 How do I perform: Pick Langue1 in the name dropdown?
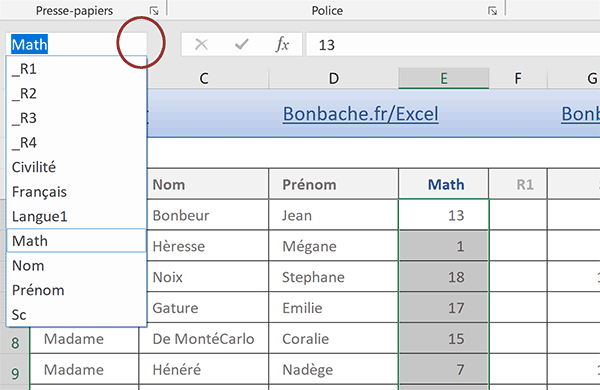point(77,216)
